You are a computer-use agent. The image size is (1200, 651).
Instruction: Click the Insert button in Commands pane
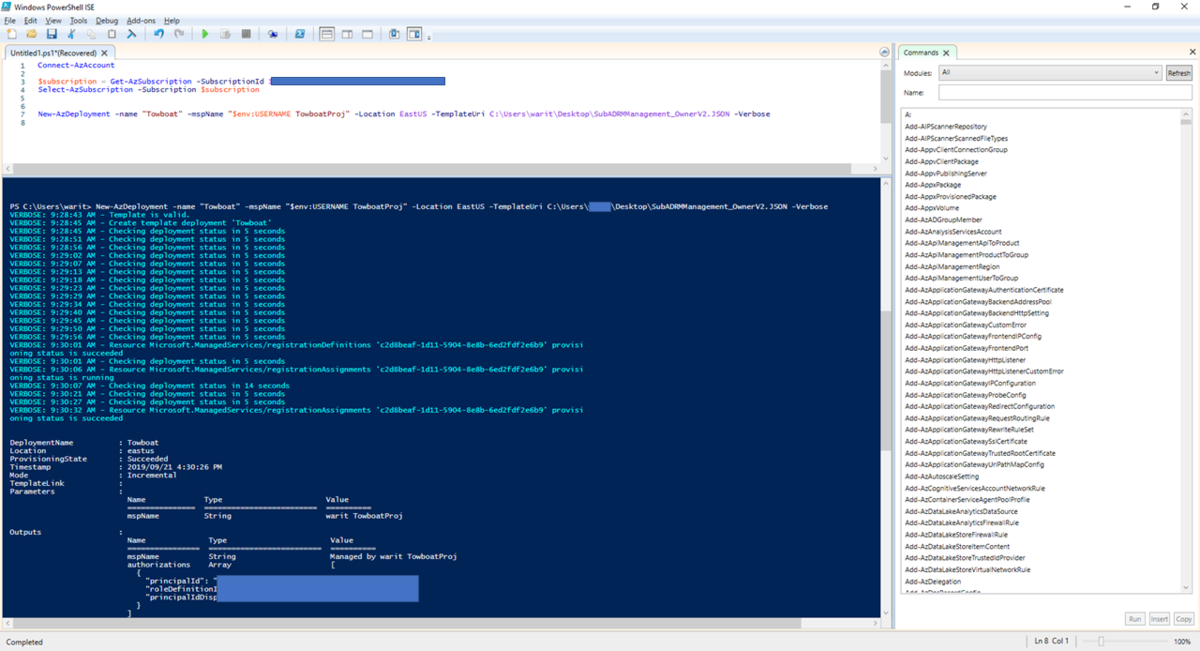coord(1159,619)
